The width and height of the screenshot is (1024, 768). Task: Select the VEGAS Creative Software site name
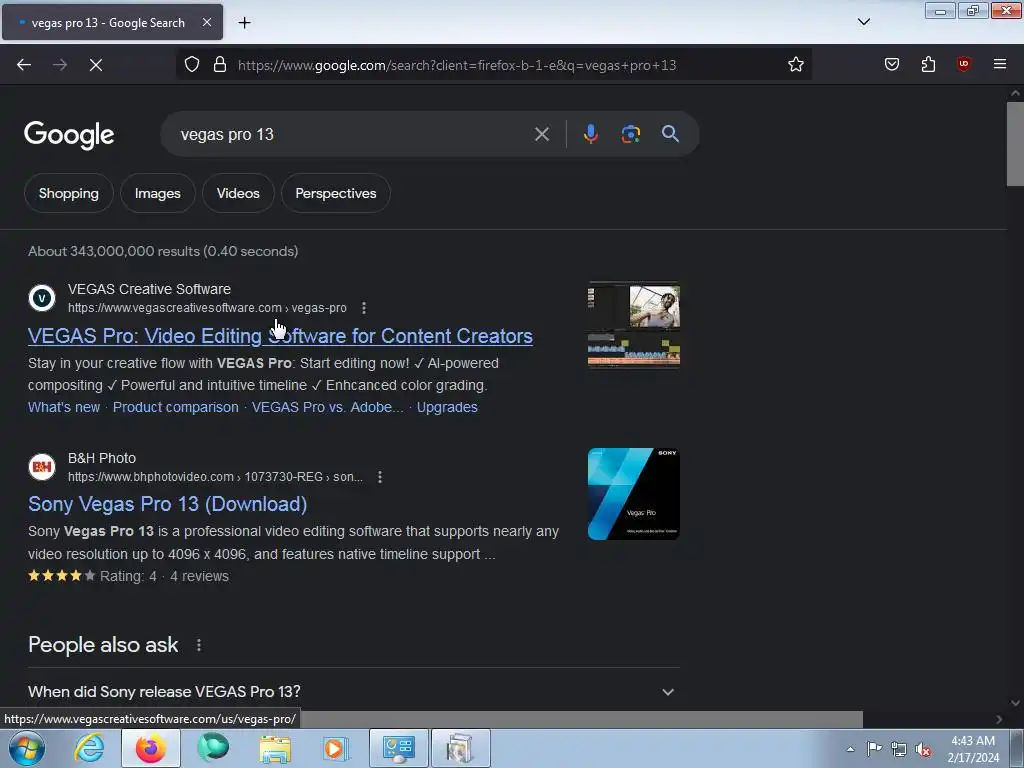tap(150, 289)
